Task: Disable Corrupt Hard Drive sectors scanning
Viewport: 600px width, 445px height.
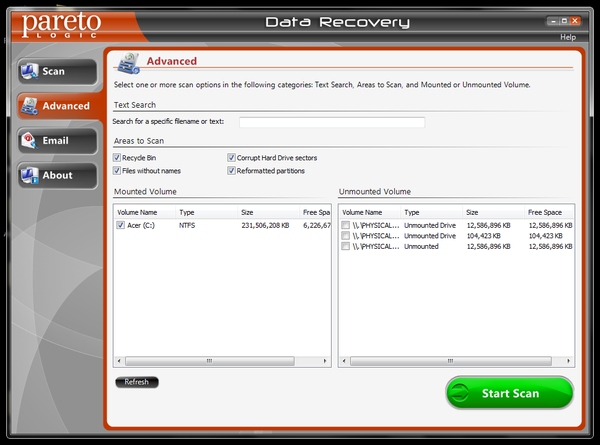Action: tap(231, 158)
